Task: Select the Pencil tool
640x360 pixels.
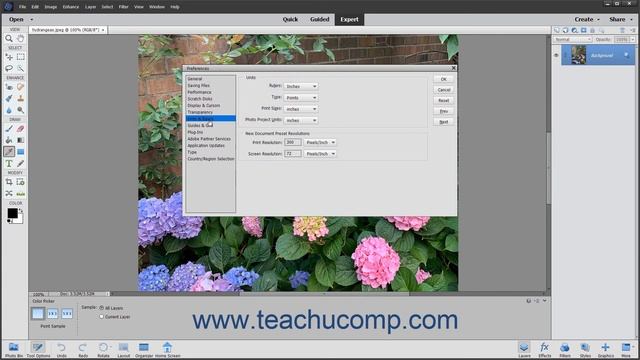Action: tap(20, 164)
